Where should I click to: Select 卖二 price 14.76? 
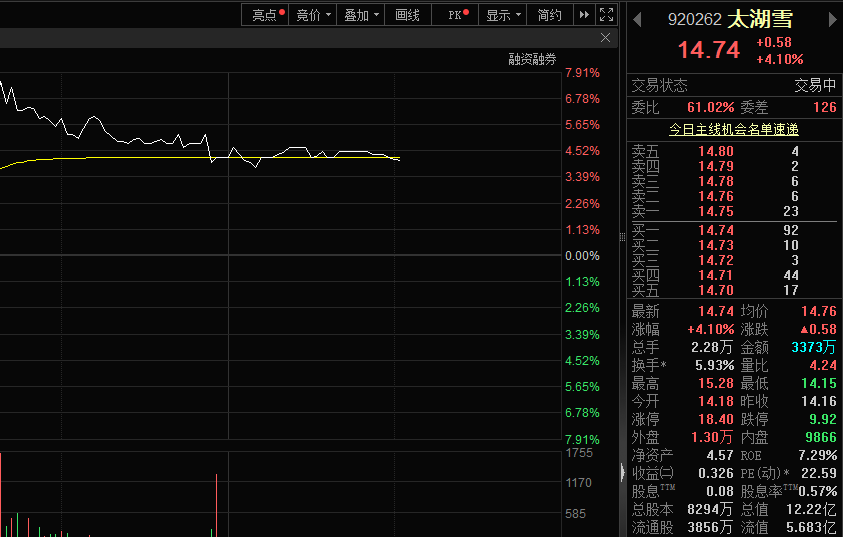tap(716, 197)
